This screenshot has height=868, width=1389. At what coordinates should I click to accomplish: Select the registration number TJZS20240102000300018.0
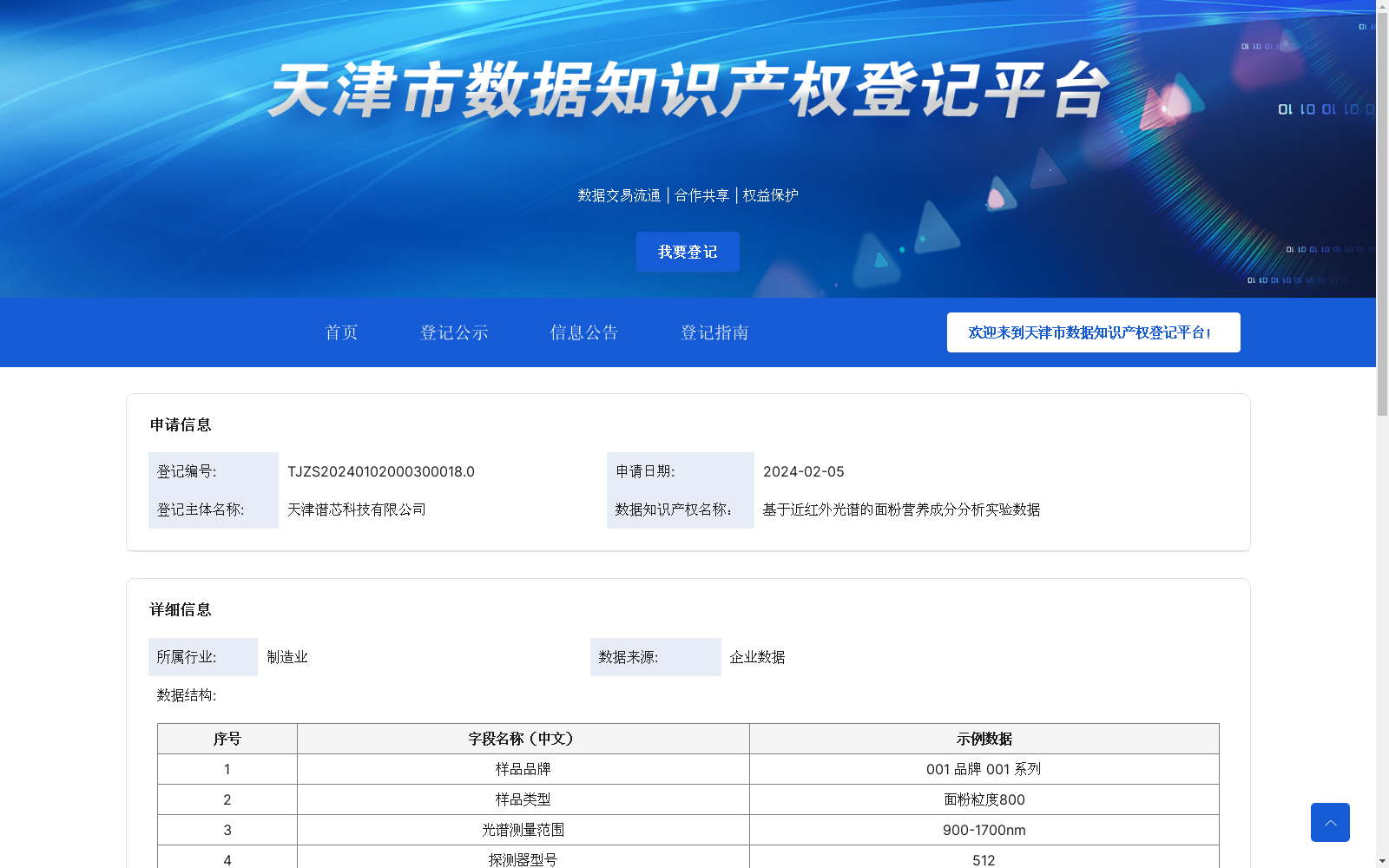[380, 471]
